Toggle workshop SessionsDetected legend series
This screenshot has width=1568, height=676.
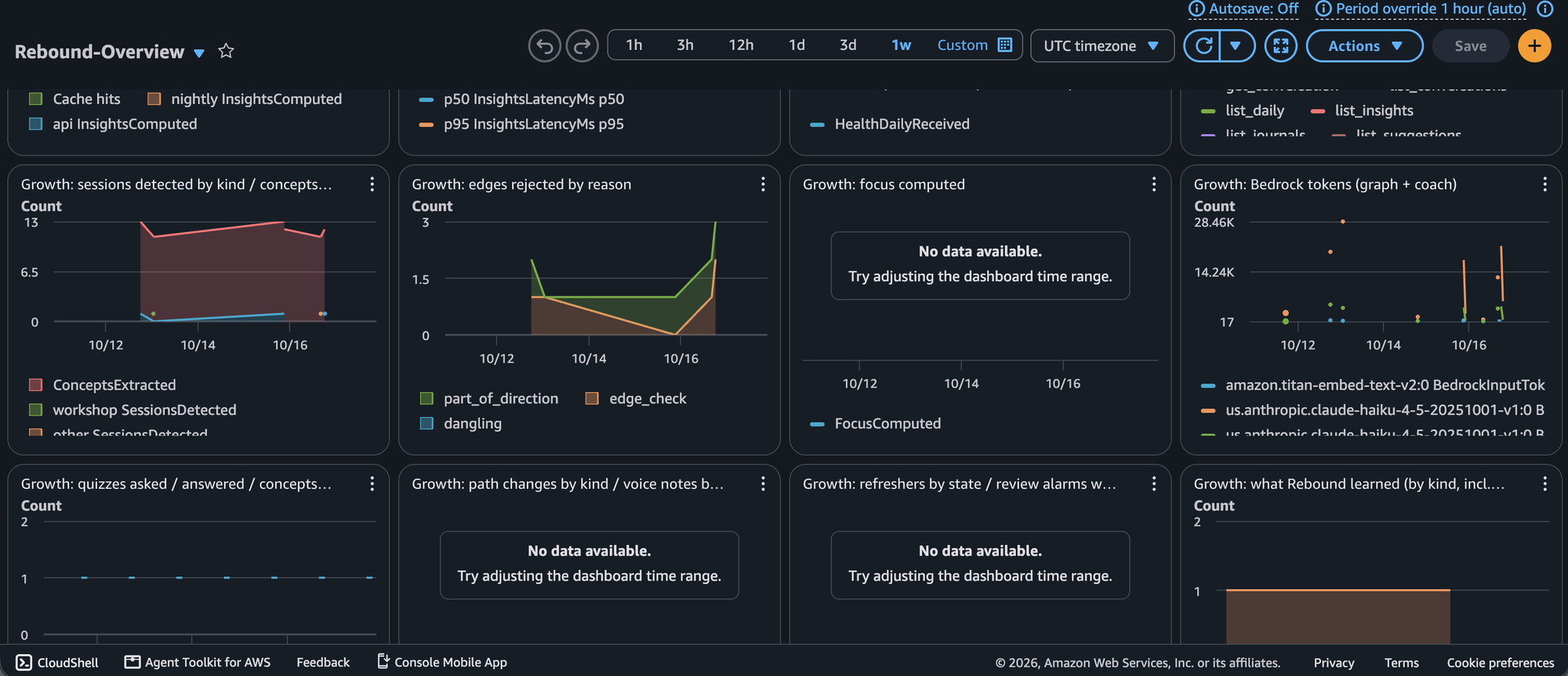(x=132, y=410)
